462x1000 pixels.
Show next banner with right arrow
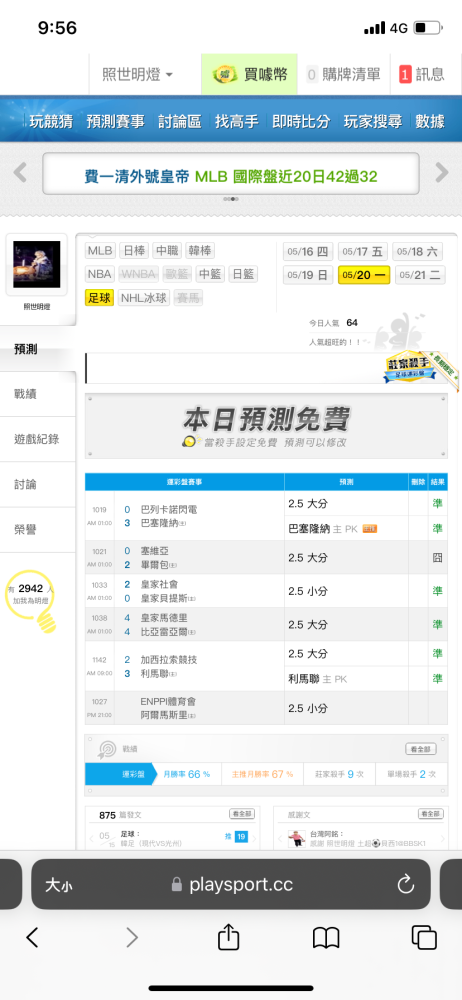(x=442, y=172)
